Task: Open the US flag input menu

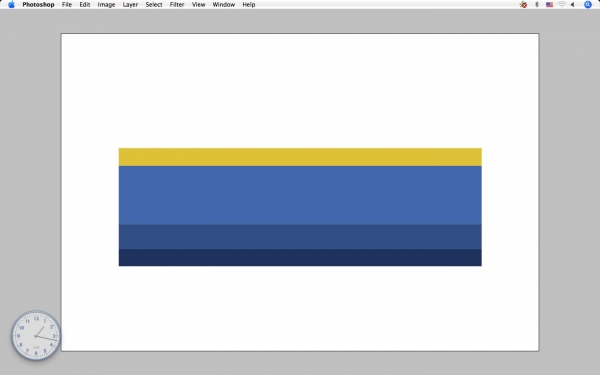Action: (x=549, y=5)
